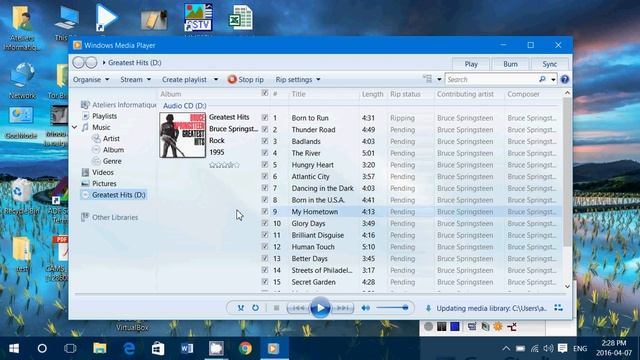Screen dimensions: 640x360
Task: Open Microsoft Edge on the taskbar
Action: pos(129,348)
